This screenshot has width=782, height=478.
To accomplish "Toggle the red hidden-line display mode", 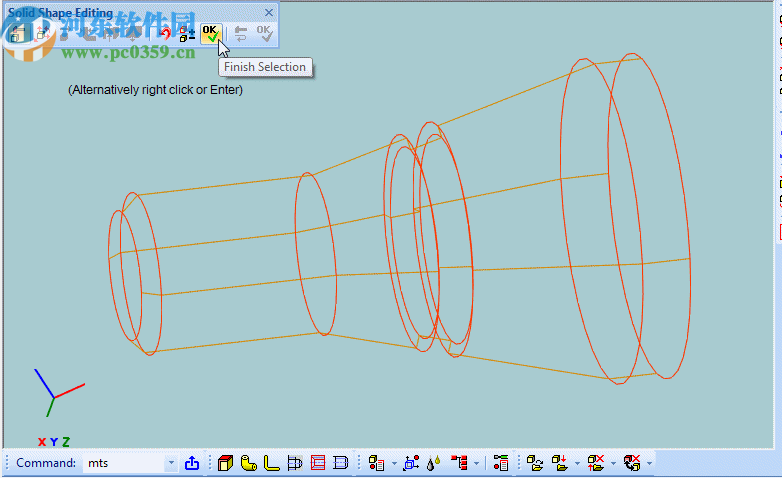I will (318, 463).
